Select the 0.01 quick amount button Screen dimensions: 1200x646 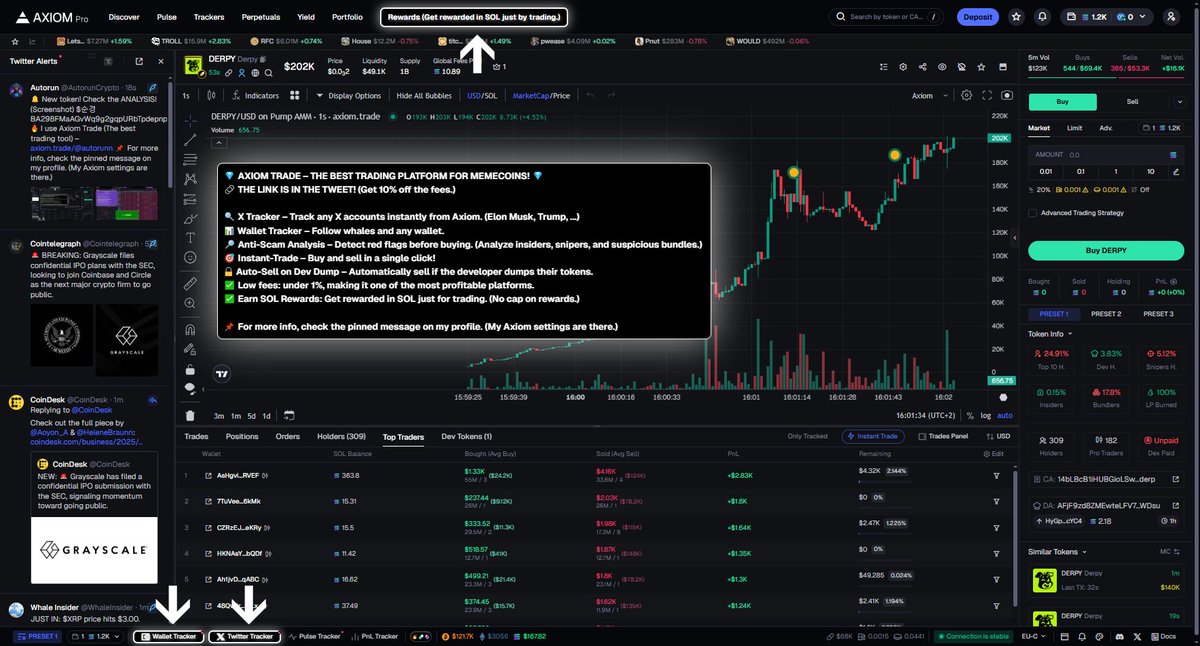pos(1046,171)
